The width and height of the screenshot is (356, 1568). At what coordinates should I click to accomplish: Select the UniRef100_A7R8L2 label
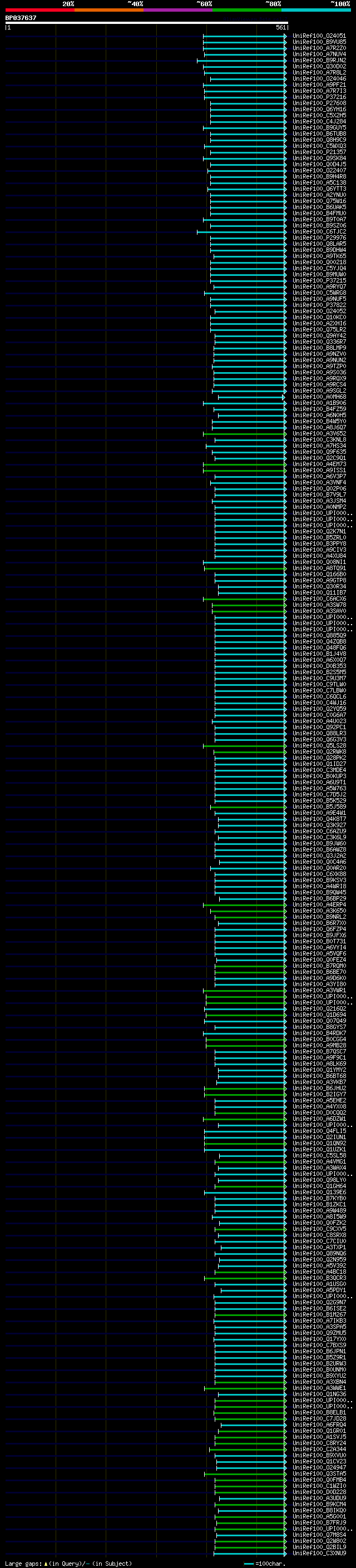click(319, 72)
